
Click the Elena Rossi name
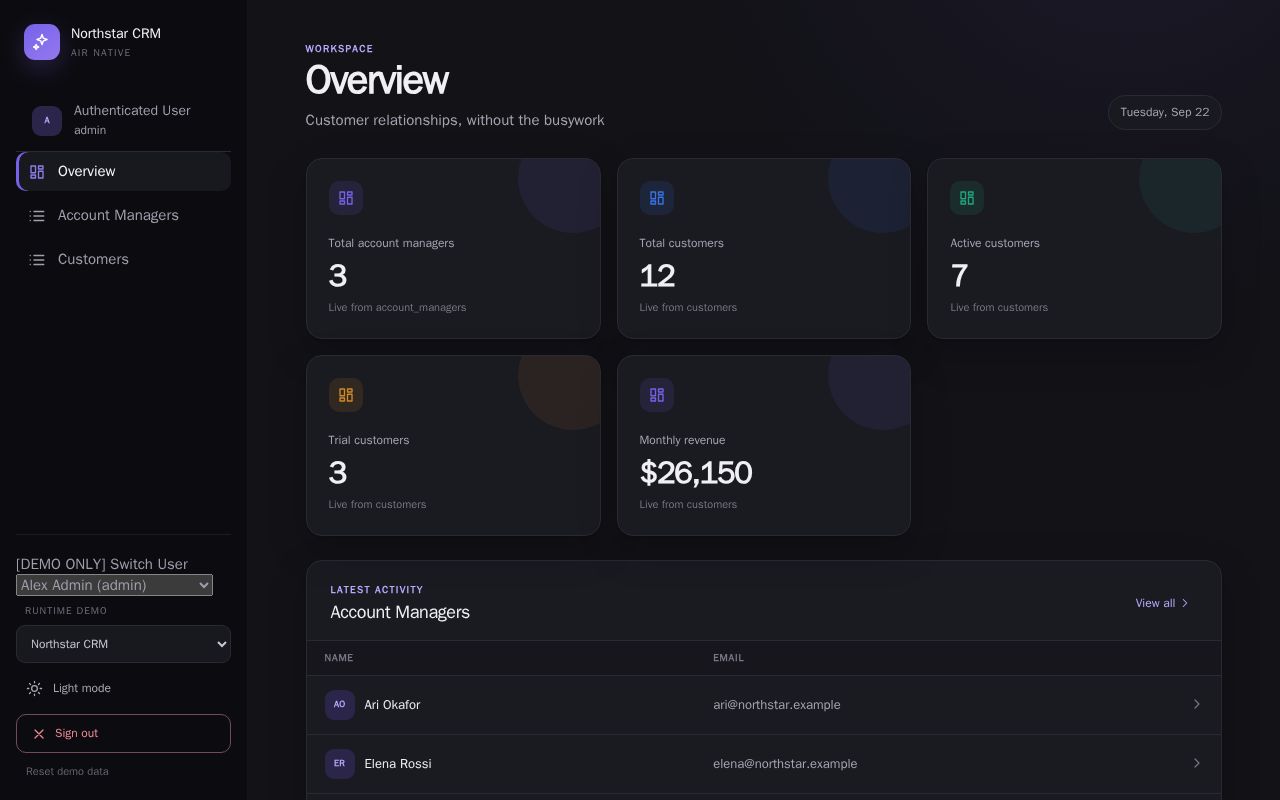398,764
